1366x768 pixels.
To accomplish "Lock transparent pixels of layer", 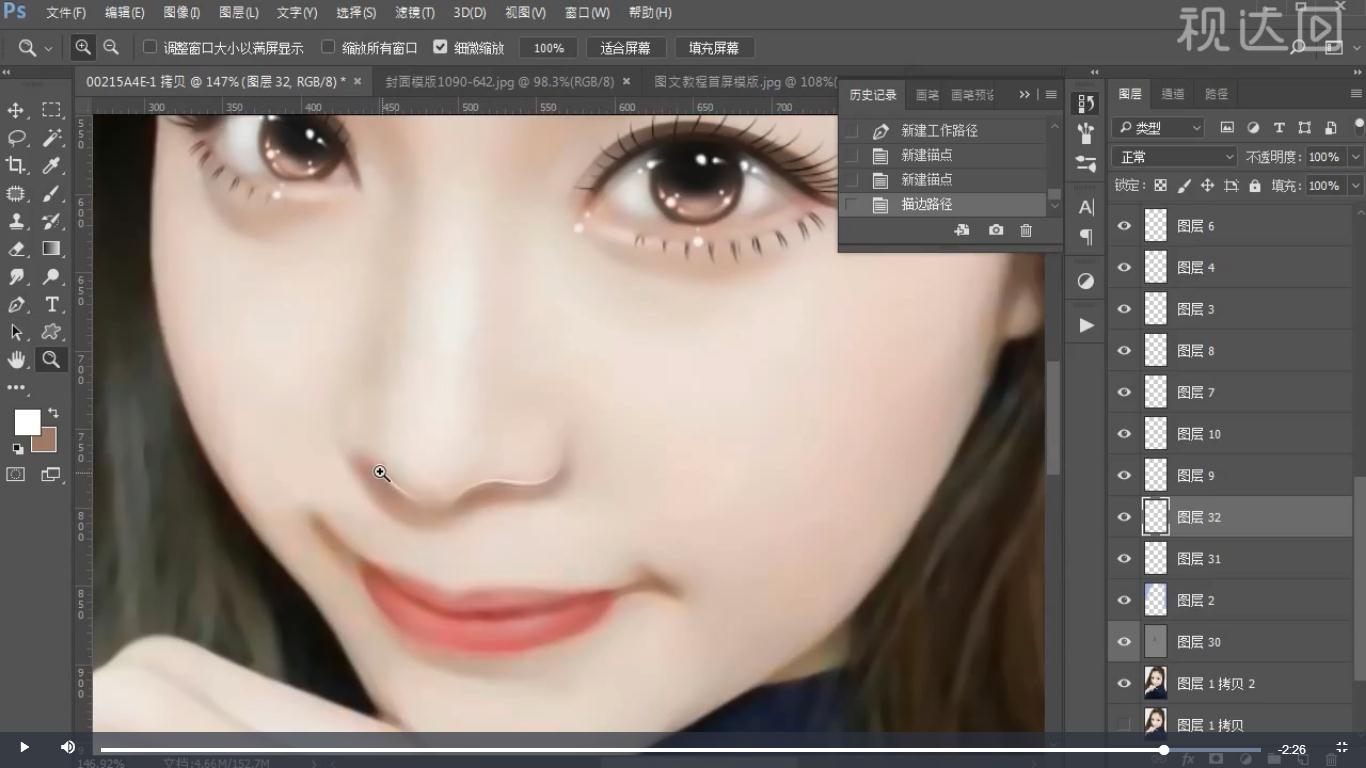I will point(1160,186).
